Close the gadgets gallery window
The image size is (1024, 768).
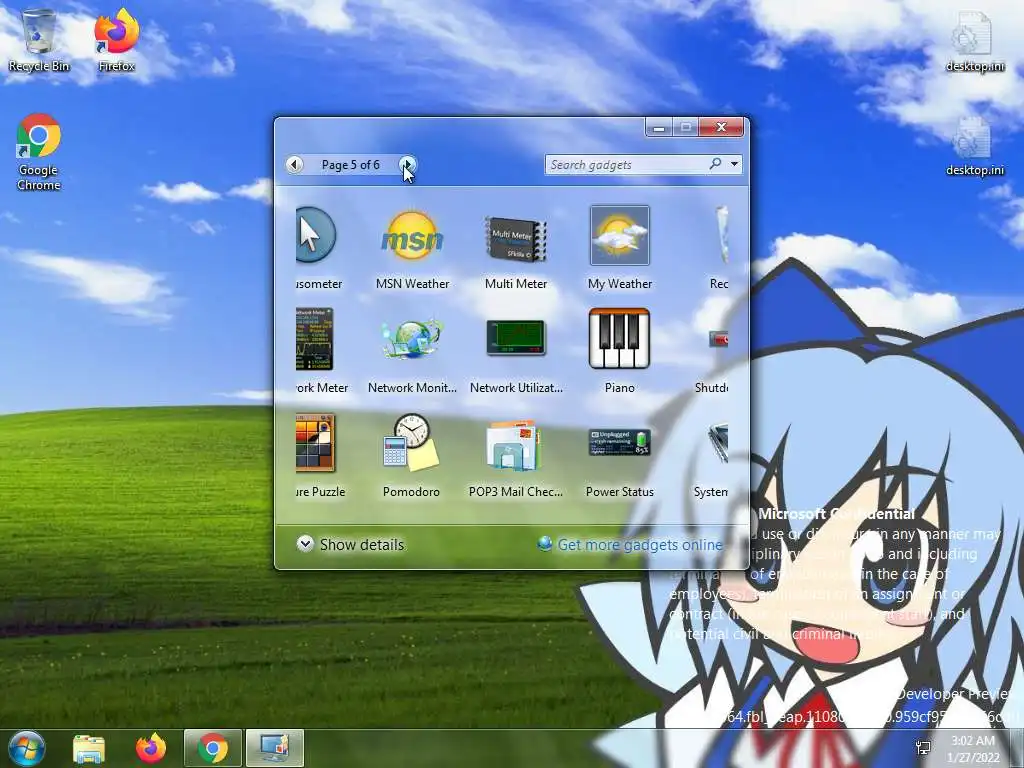[x=721, y=127]
